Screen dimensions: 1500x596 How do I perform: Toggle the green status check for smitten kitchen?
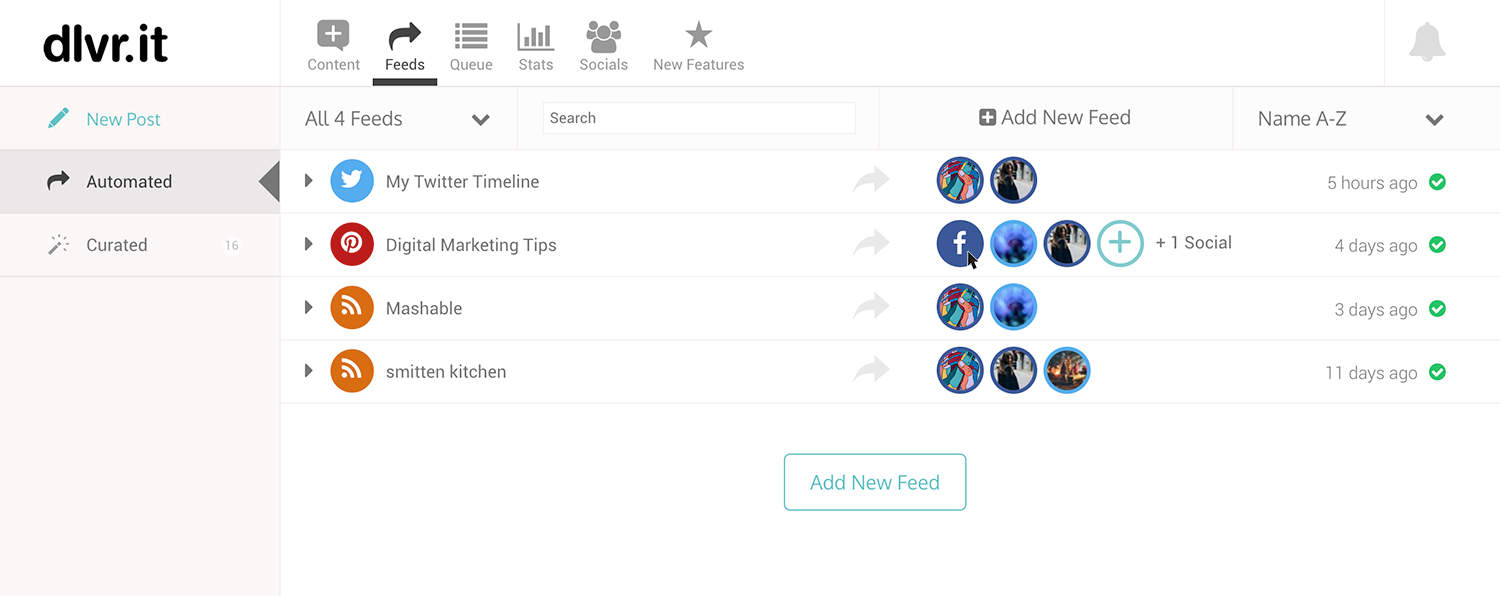pyautogui.click(x=1437, y=372)
